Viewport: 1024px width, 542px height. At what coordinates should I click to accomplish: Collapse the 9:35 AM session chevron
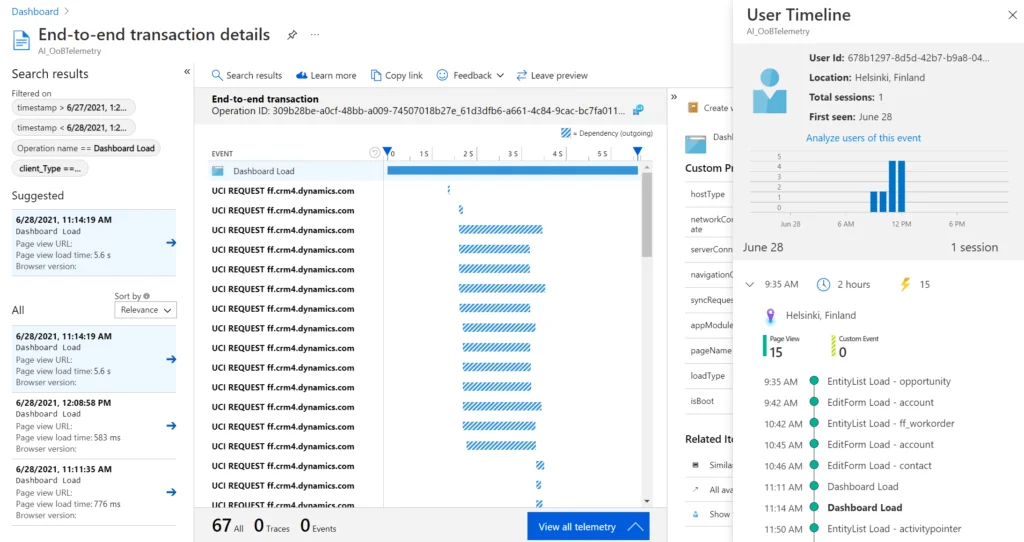point(749,285)
